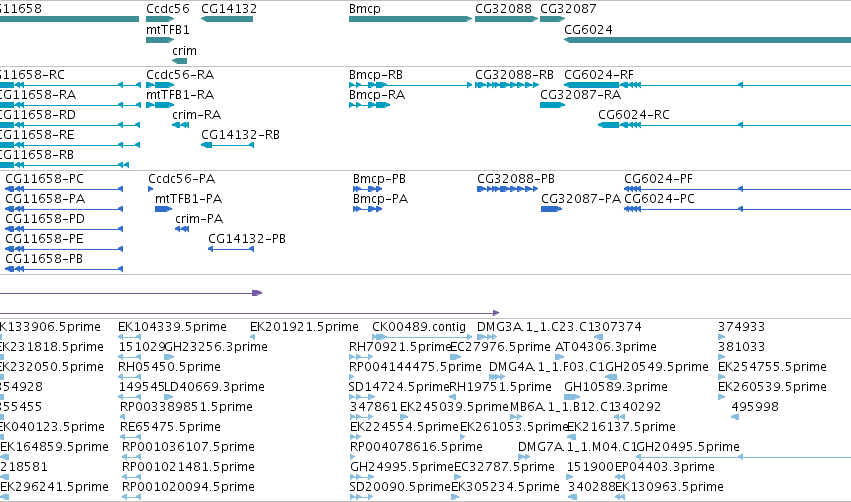Viewport: 851px width, 502px height.
Task: Click EST RH05450.5prime
Action: (169, 367)
